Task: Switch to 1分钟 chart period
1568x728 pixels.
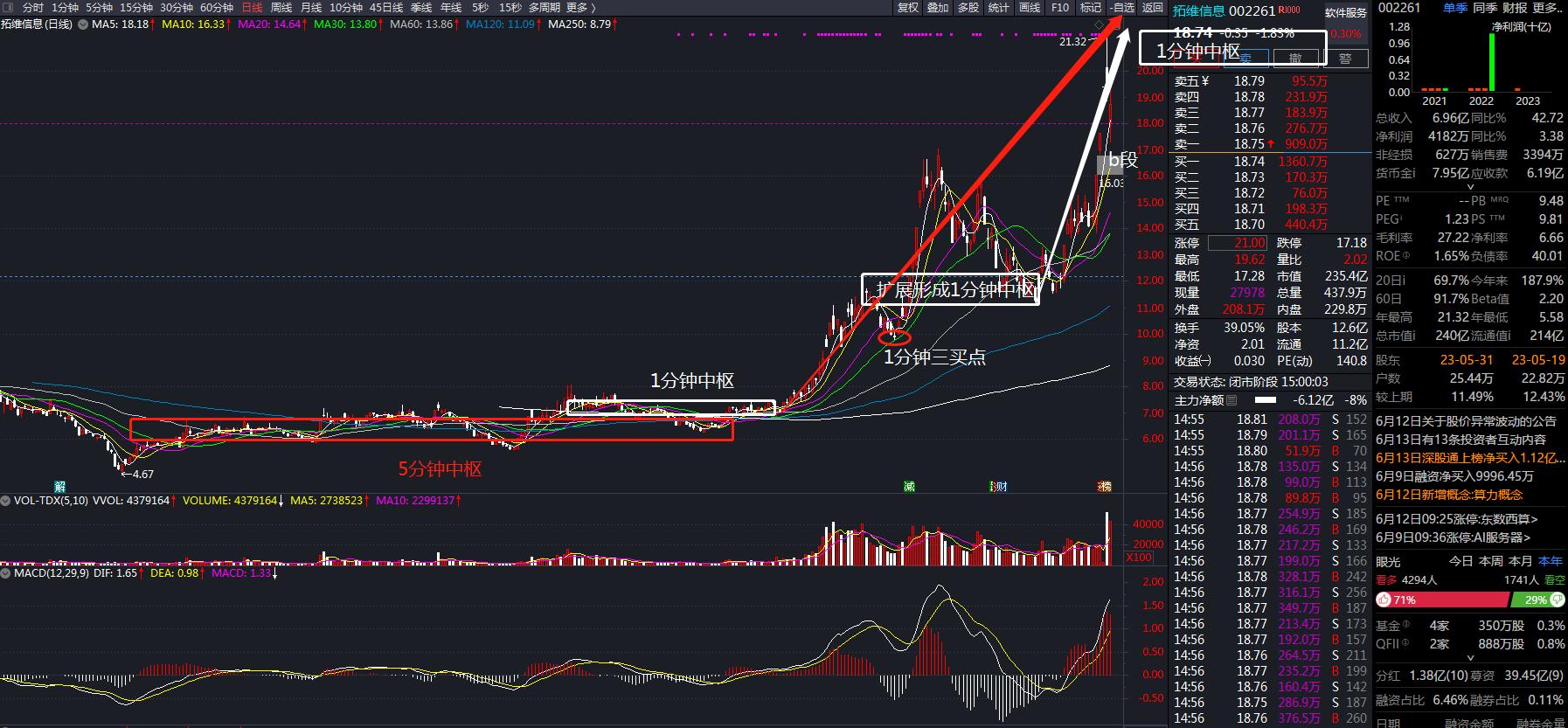Action: point(65,7)
